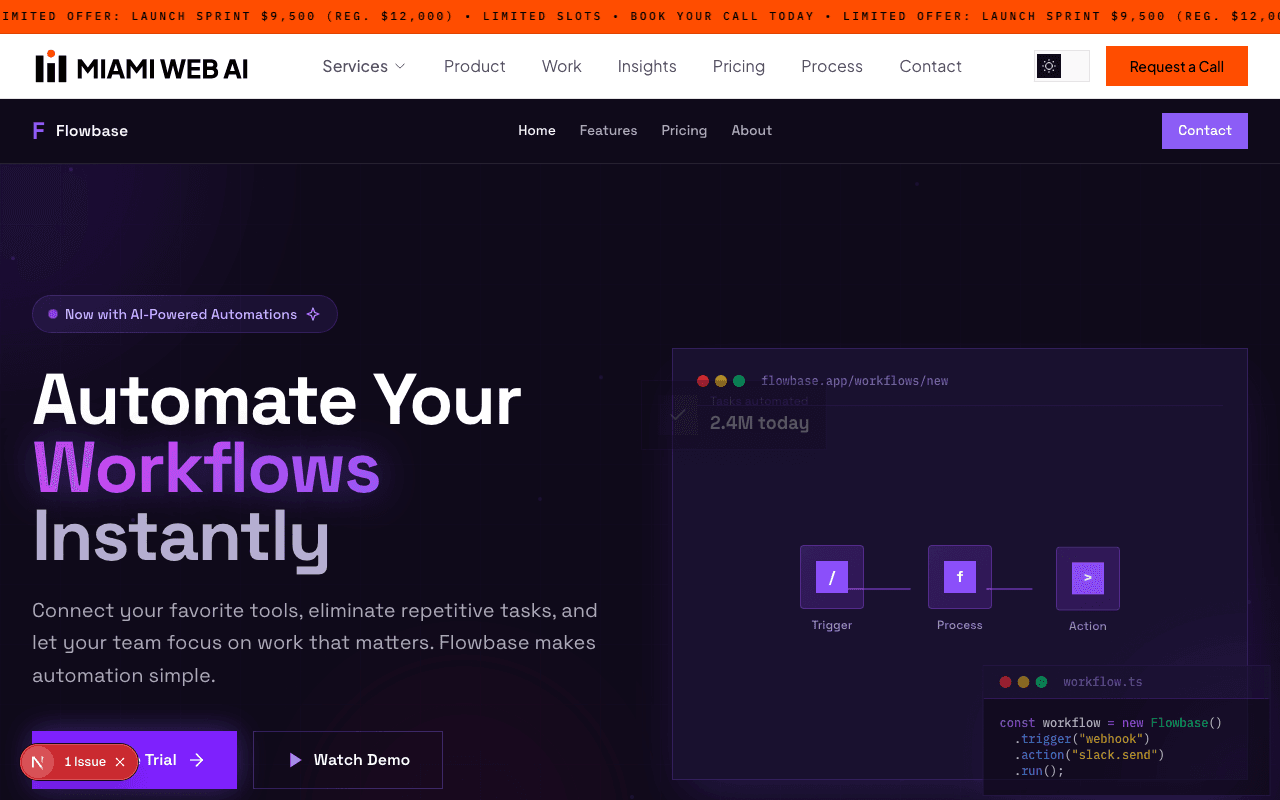Click the green traffic light in the browser mockup
Screen dimensions: 1280x800
[739, 381]
